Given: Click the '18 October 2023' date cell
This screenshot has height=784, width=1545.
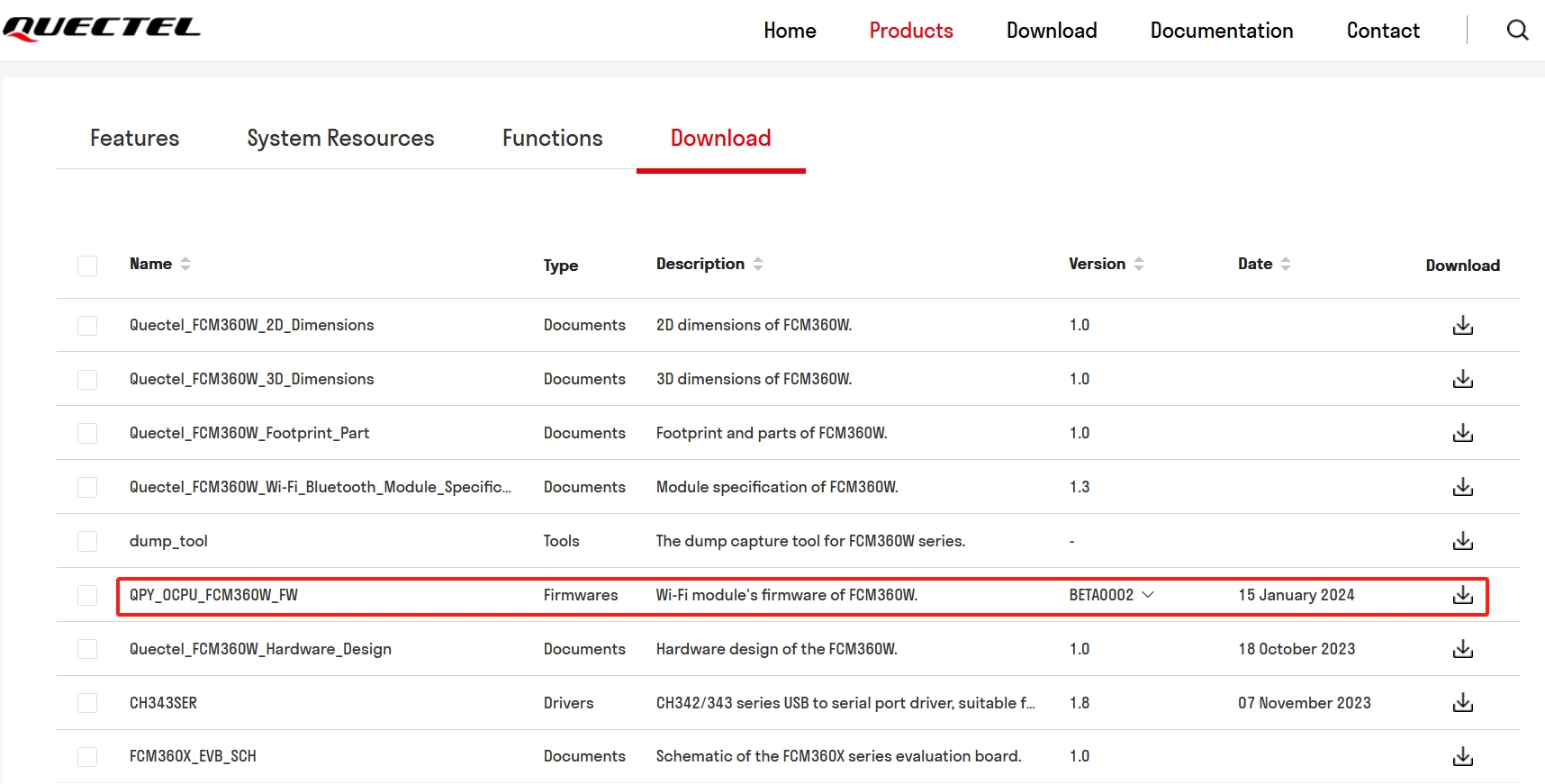Looking at the screenshot, I should pyautogui.click(x=1297, y=649).
